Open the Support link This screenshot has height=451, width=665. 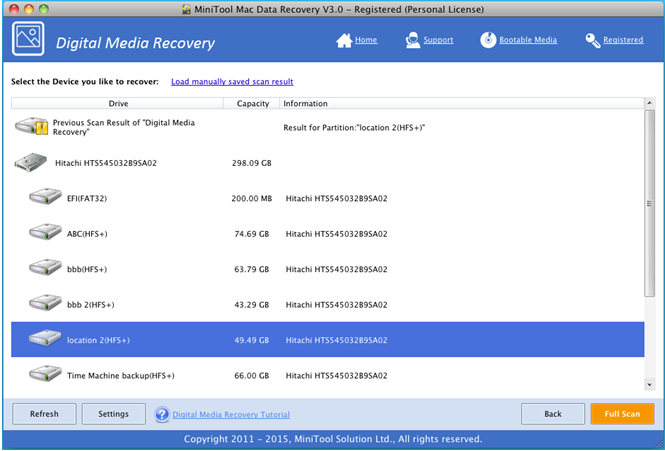[x=438, y=40]
